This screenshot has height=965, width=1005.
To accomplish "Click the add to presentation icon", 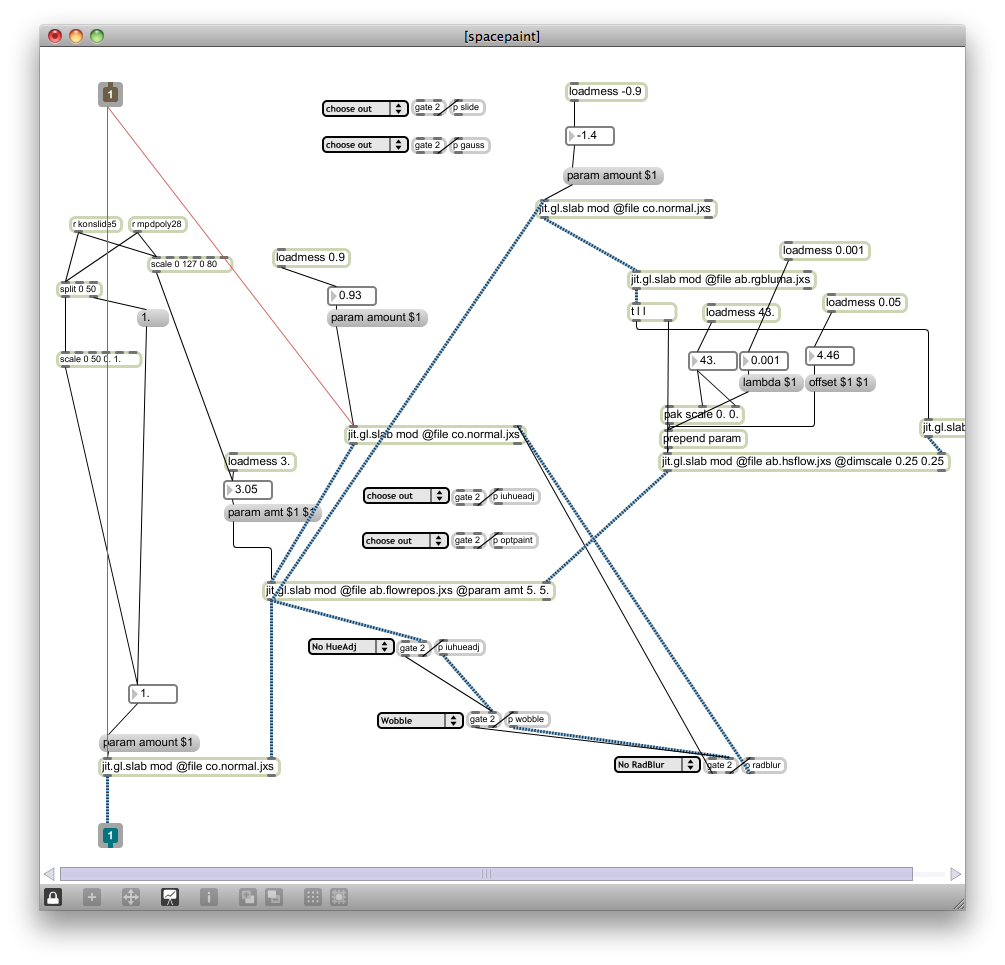I will [x=247, y=897].
